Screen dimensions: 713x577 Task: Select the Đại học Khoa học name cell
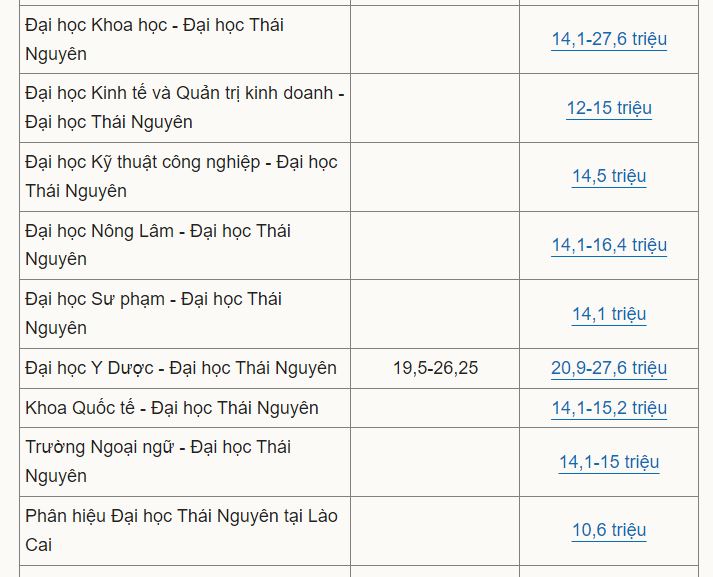[185, 39]
